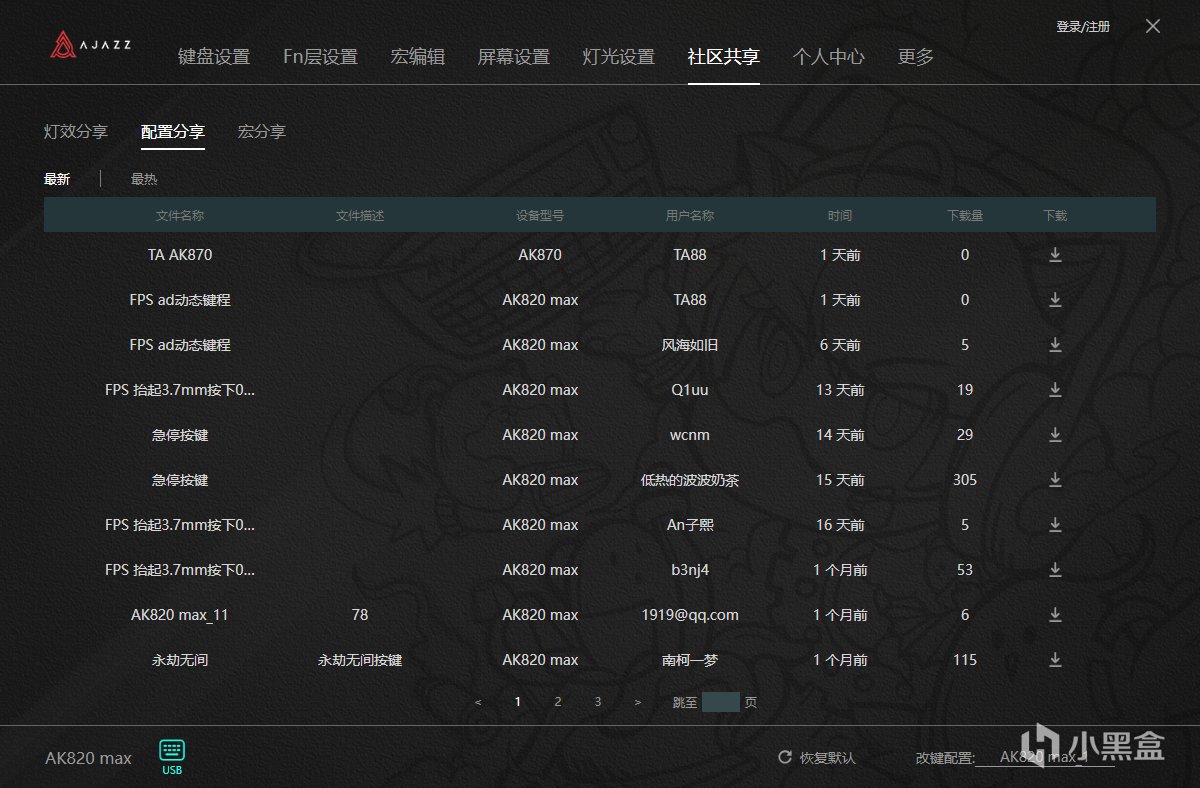This screenshot has height=788, width=1200.
Task: Click the 用户名称 column header
Action: pyautogui.click(x=690, y=215)
